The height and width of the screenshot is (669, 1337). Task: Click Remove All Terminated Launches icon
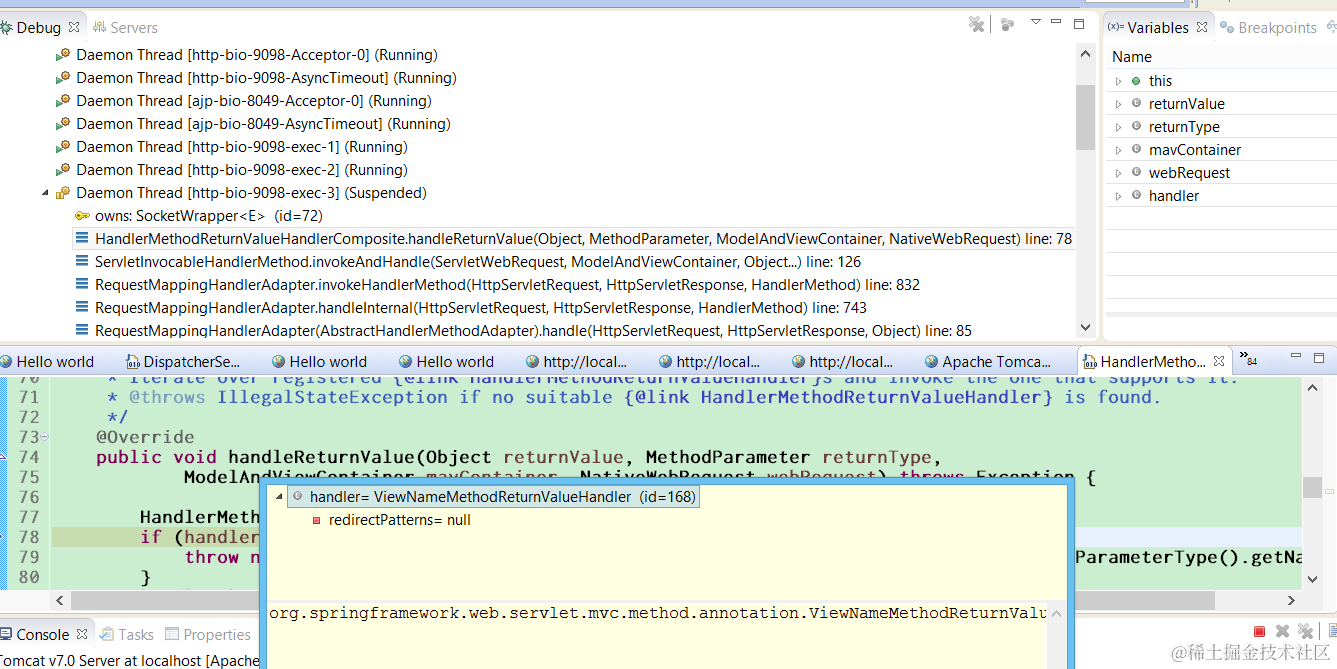(977, 24)
